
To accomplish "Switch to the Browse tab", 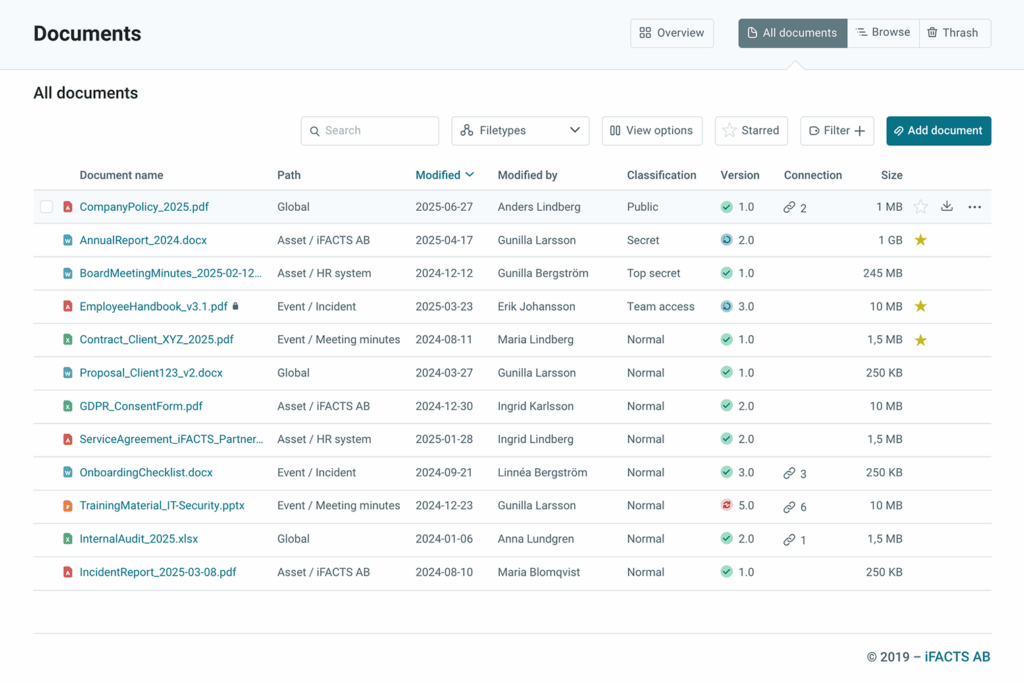I will pos(883,33).
